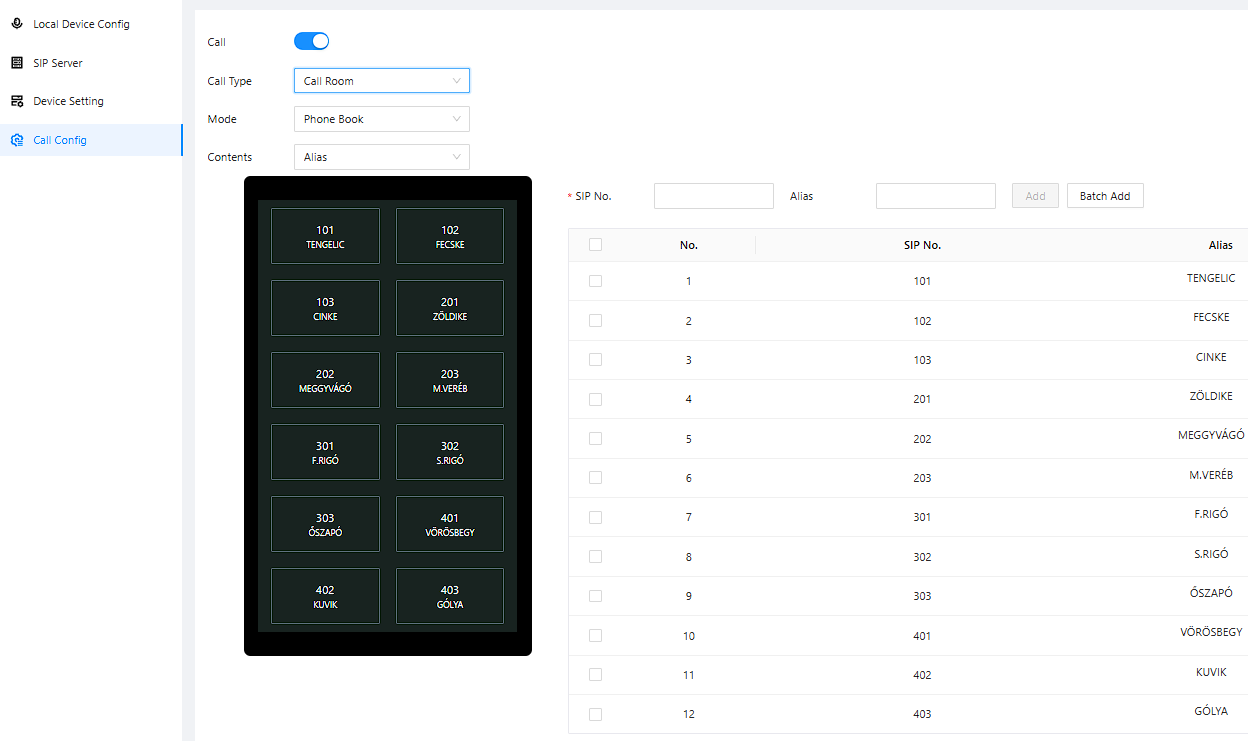
Task: Tick the checkbox for row 1 TENGELIC
Action: tap(596, 281)
